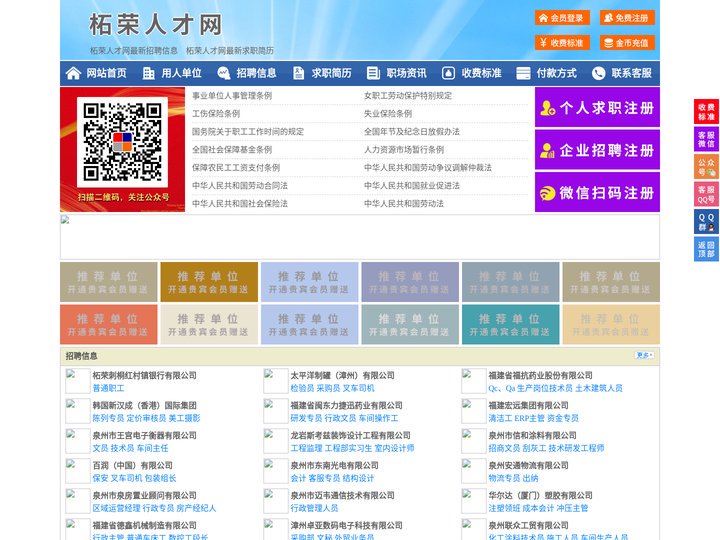720x540 pixels.
Task: Click the logo thumbnail of 太平洋制罐（漳州）有限公司
Action: 276,381
